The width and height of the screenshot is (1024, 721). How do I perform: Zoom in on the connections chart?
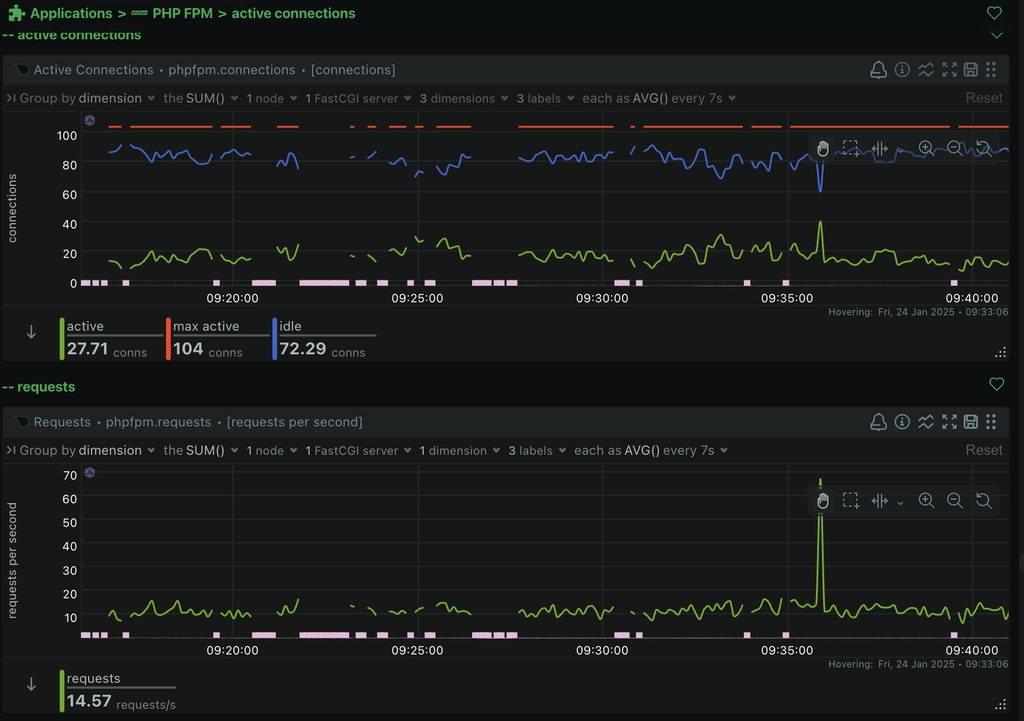click(x=926, y=148)
